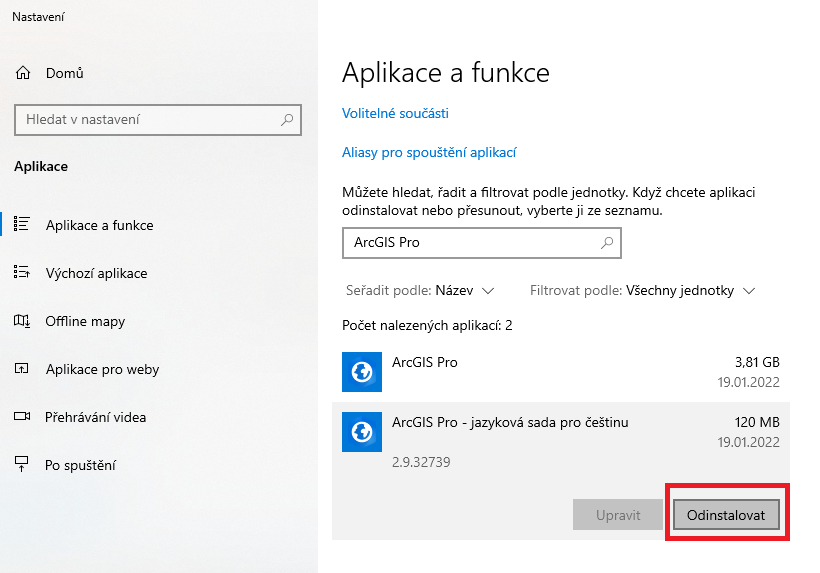Screen dimensions: 820x573
Task: Click the Výchozí aplikace sidebar icon
Action: pos(22,273)
